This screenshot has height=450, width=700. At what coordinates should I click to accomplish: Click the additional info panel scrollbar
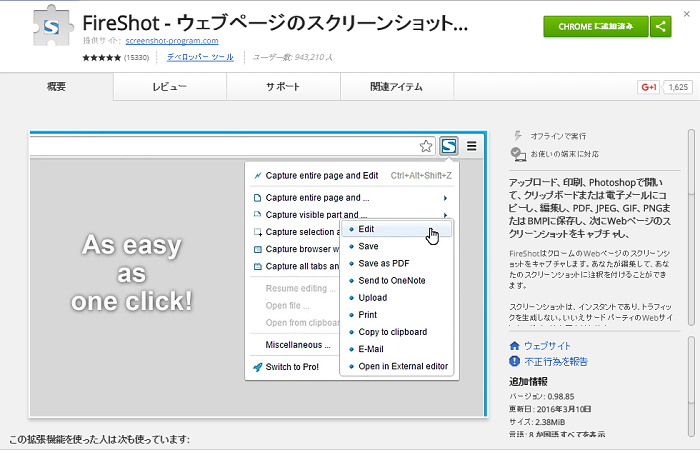[x=692, y=386]
